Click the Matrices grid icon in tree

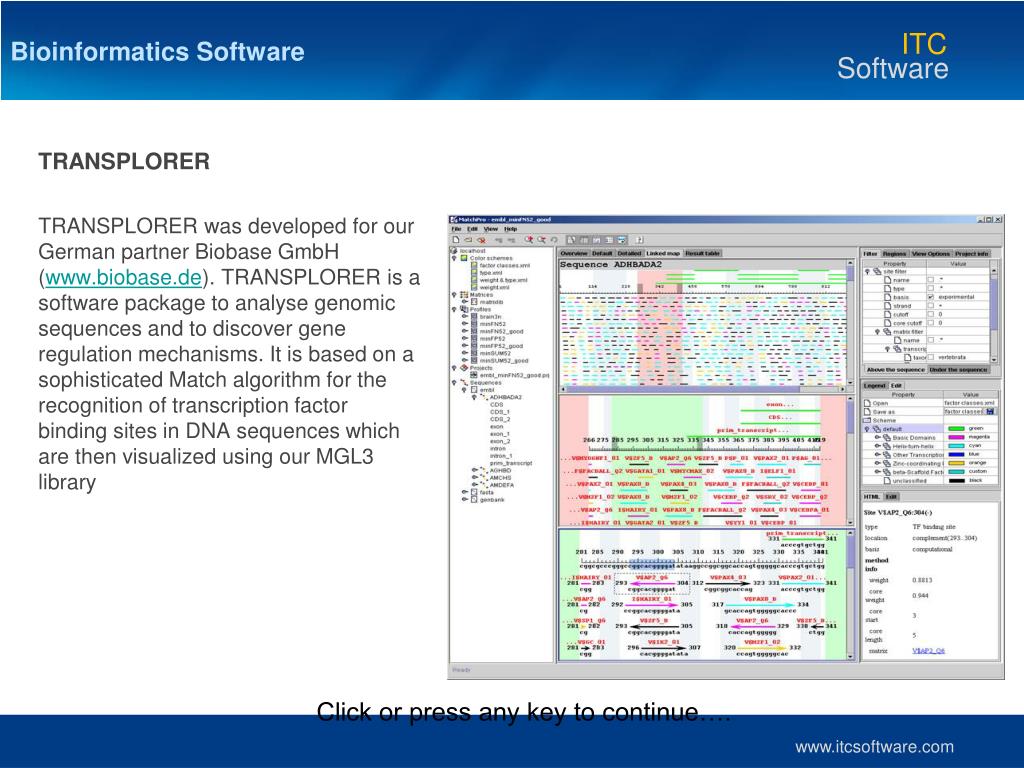tap(464, 295)
